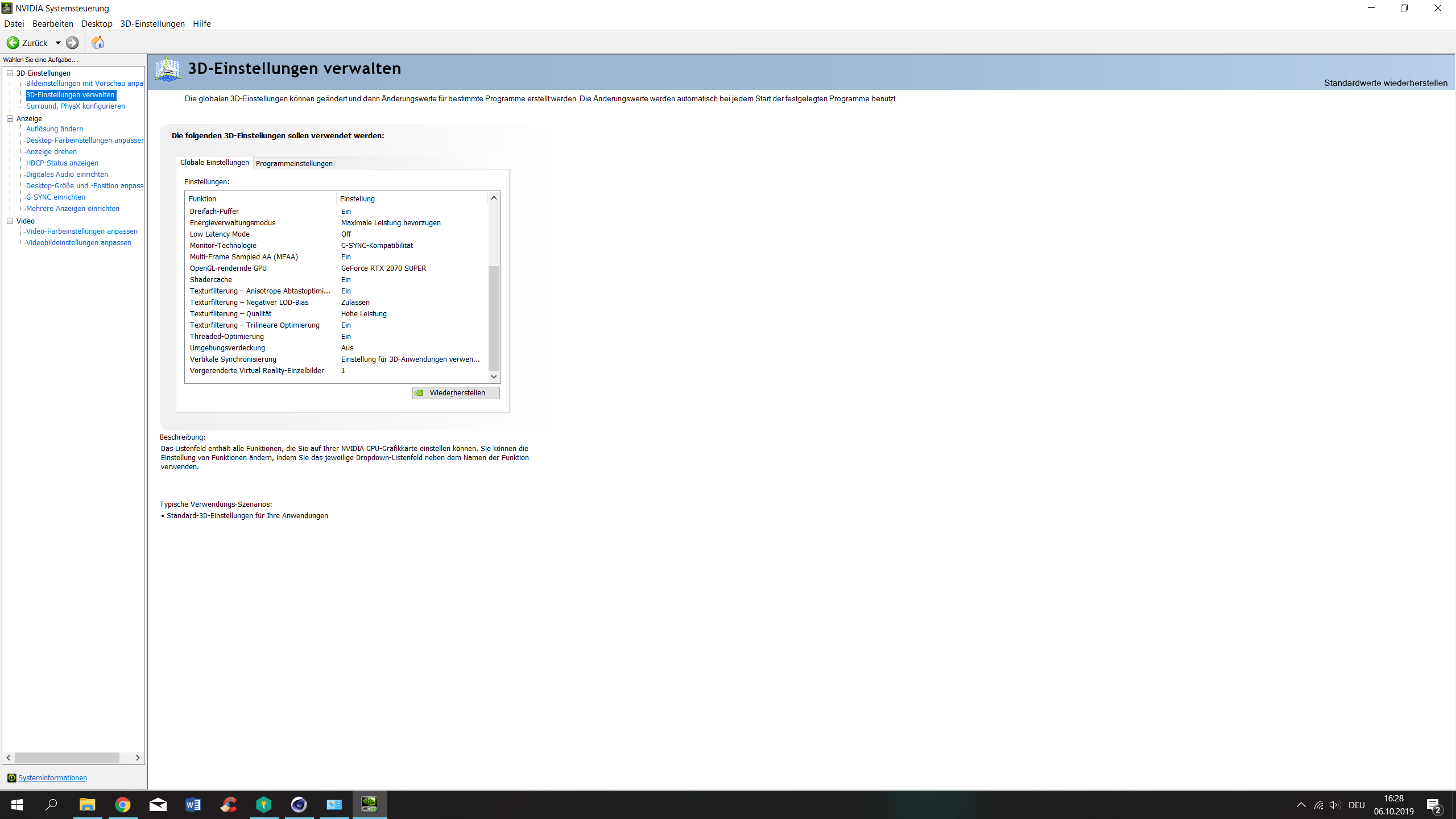Open File Explorer from taskbar
Viewport: 1456px width, 819px height.
[88, 805]
